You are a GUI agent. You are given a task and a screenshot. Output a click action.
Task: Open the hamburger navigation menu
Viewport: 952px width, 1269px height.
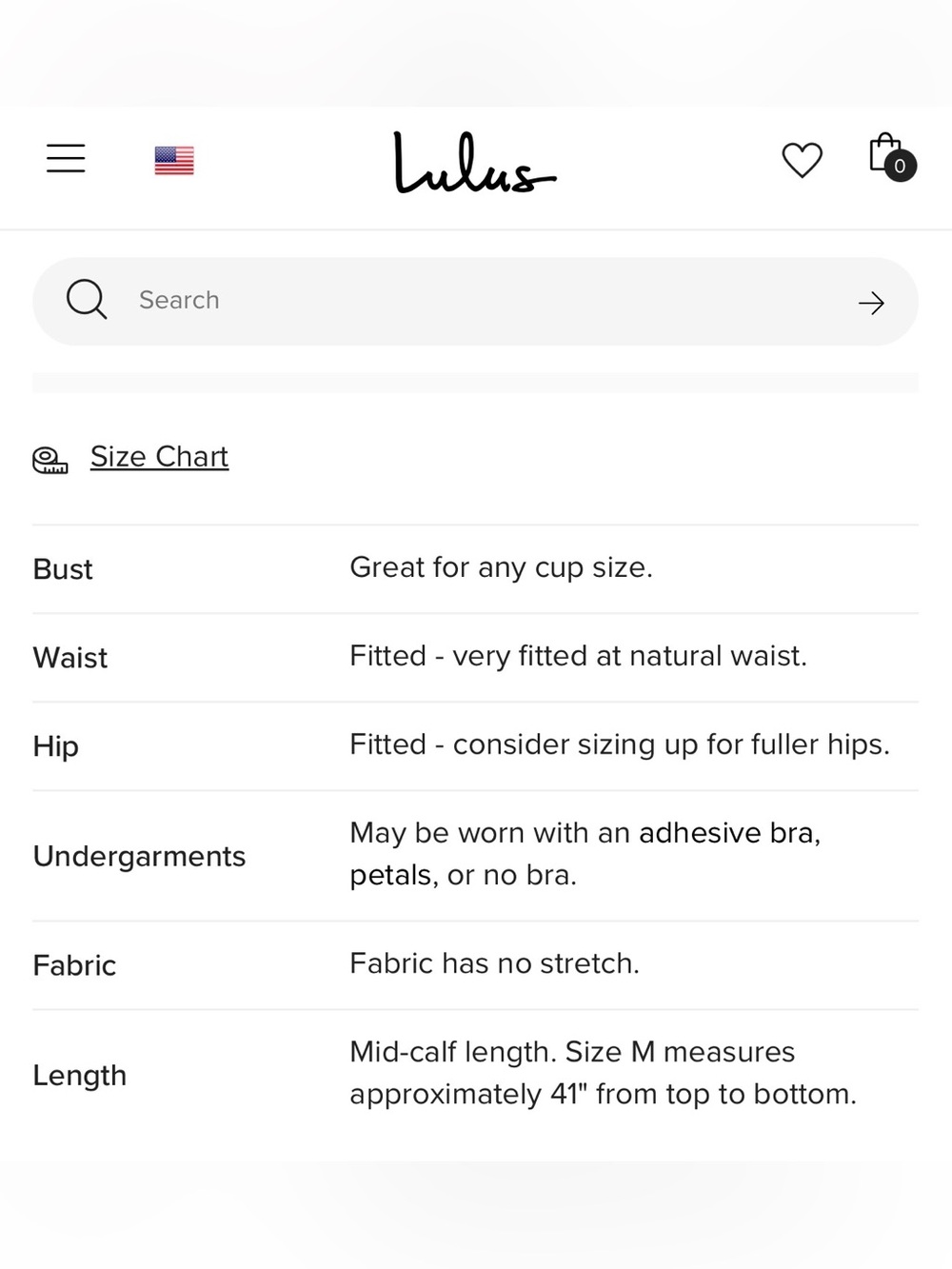click(x=66, y=158)
